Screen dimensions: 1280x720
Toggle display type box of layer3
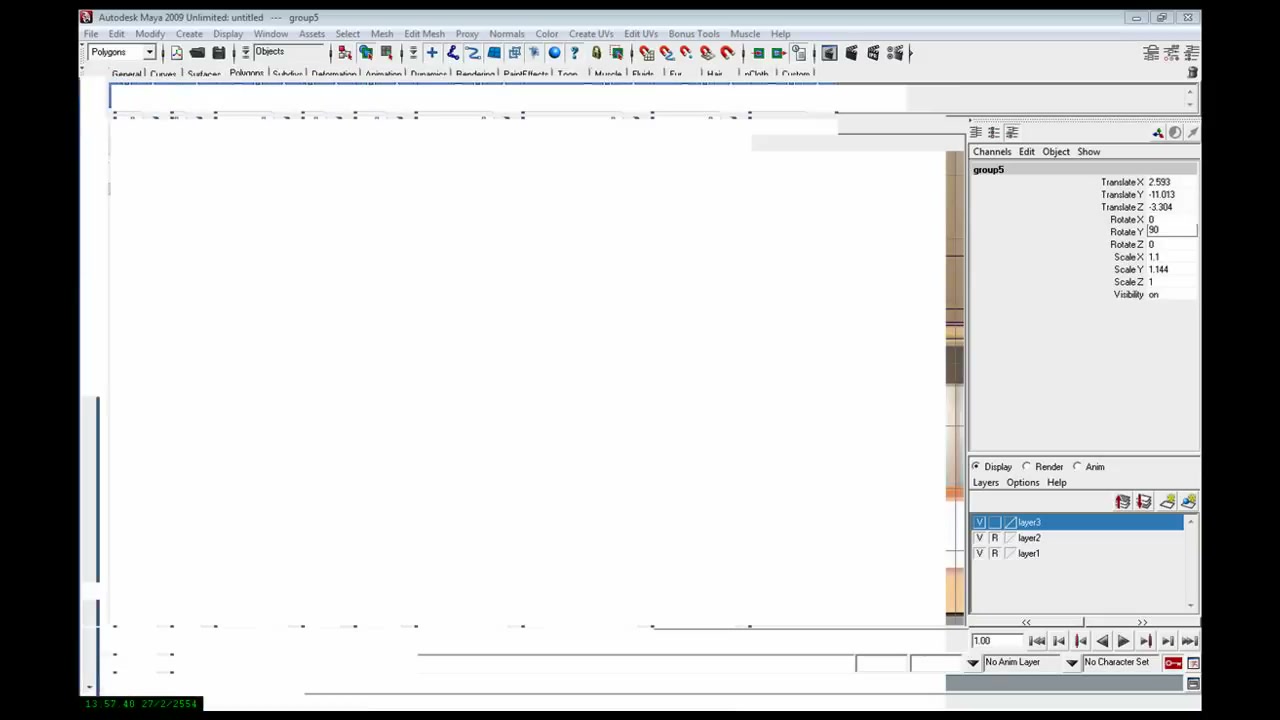995,522
